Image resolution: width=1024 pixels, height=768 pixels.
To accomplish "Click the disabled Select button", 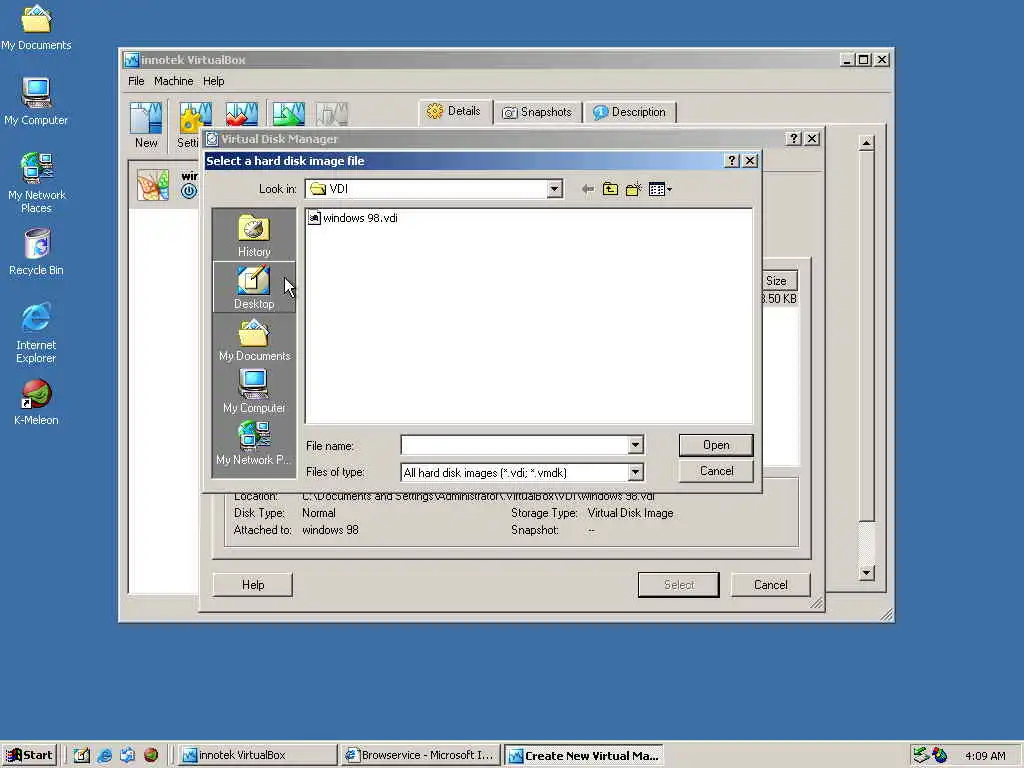I will (679, 585).
